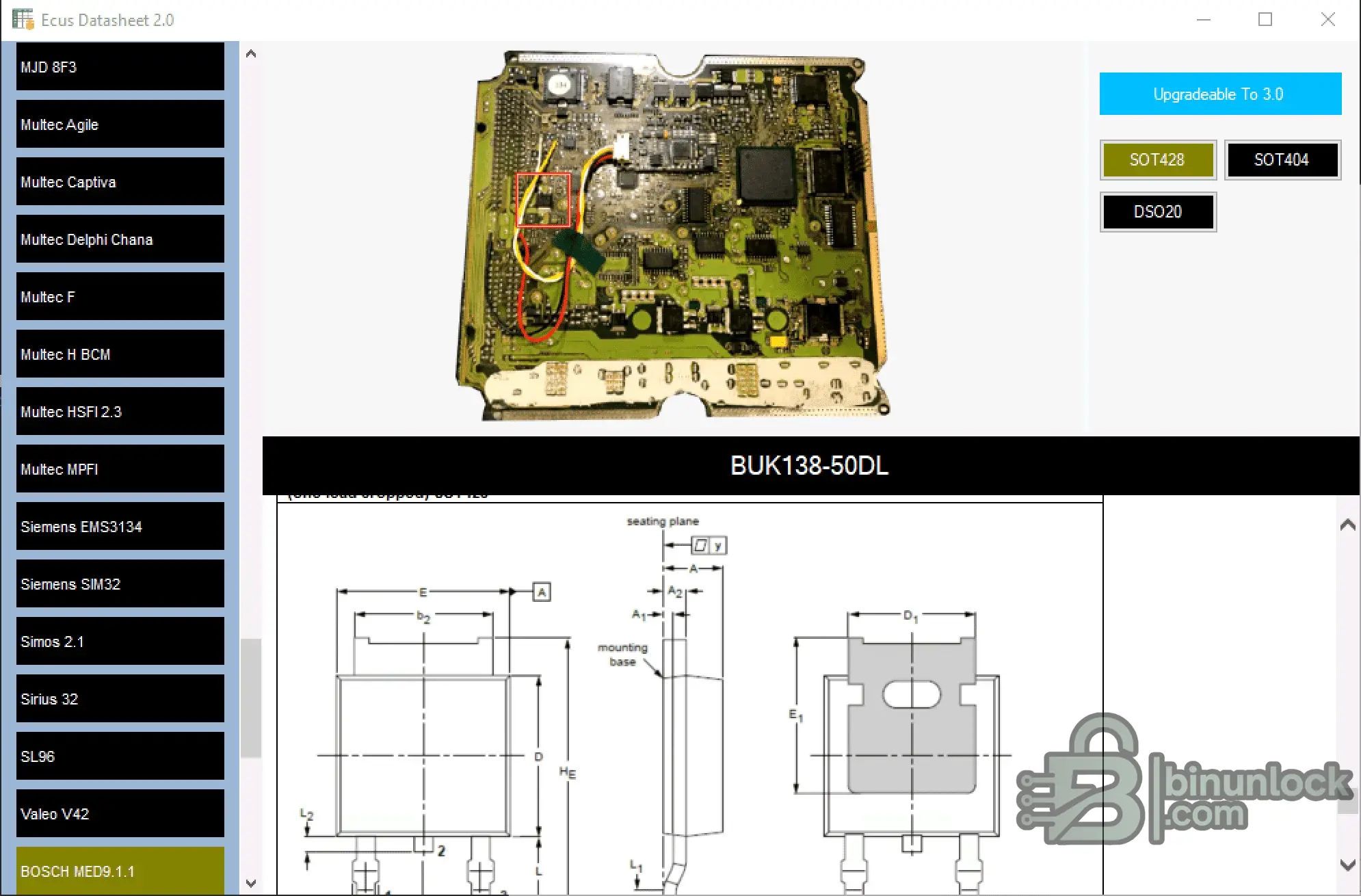Show the SOT428 package datasheet
The image size is (1361, 896).
point(1158,159)
